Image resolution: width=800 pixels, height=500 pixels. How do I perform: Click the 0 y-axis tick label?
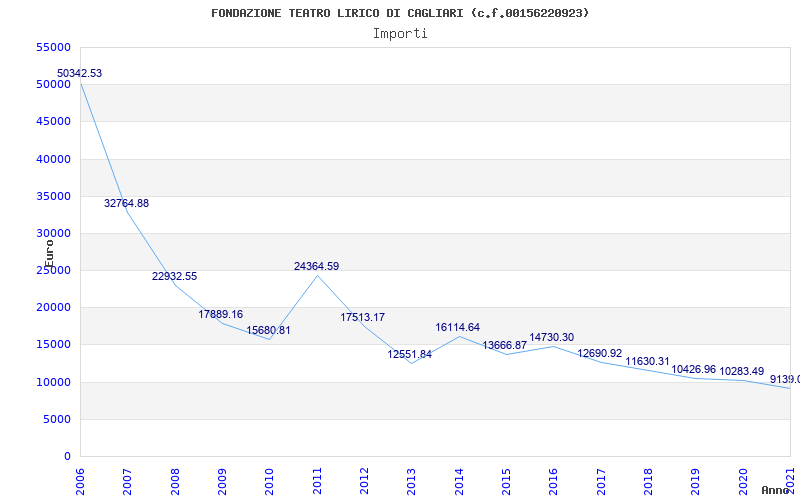pyautogui.click(x=67, y=457)
